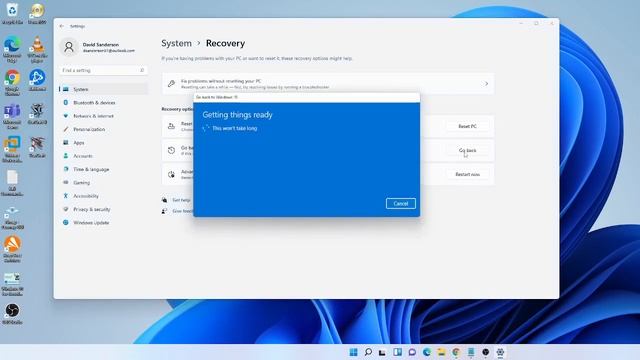Click the search magnifier in Find a setting
640x360 pixels.
(142, 70)
